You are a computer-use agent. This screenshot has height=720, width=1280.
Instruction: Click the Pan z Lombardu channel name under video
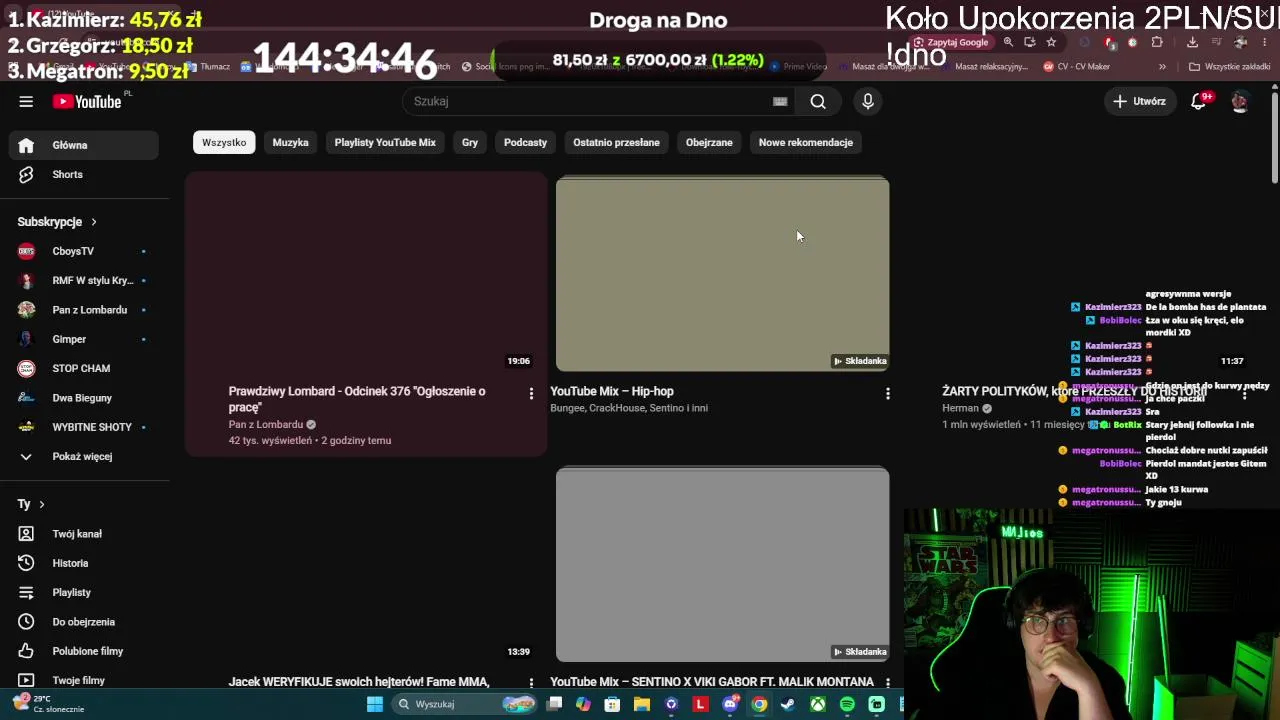click(x=266, y=424)
